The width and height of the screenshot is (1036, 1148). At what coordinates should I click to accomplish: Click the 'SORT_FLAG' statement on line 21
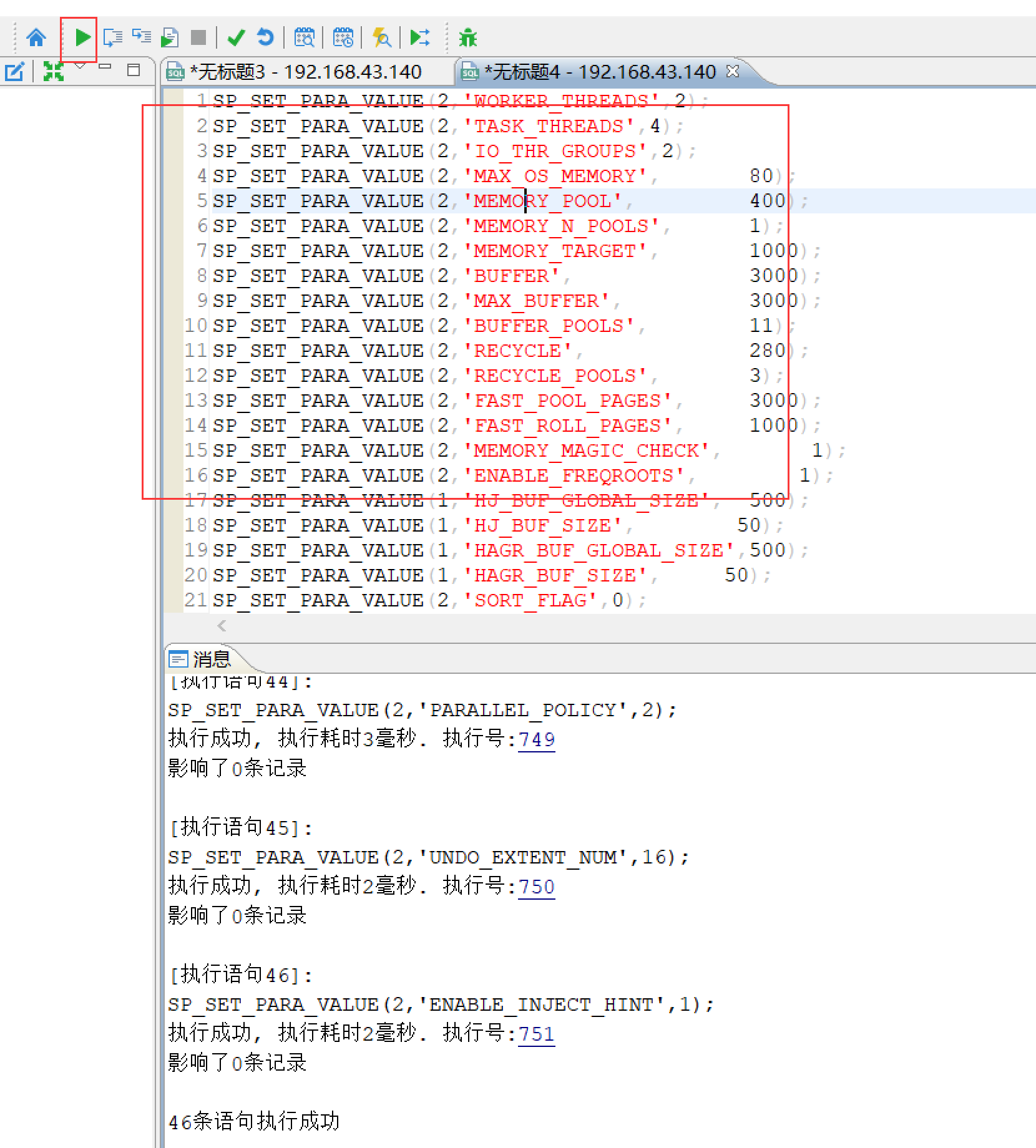pyautogui.click(x=429, y=600)
